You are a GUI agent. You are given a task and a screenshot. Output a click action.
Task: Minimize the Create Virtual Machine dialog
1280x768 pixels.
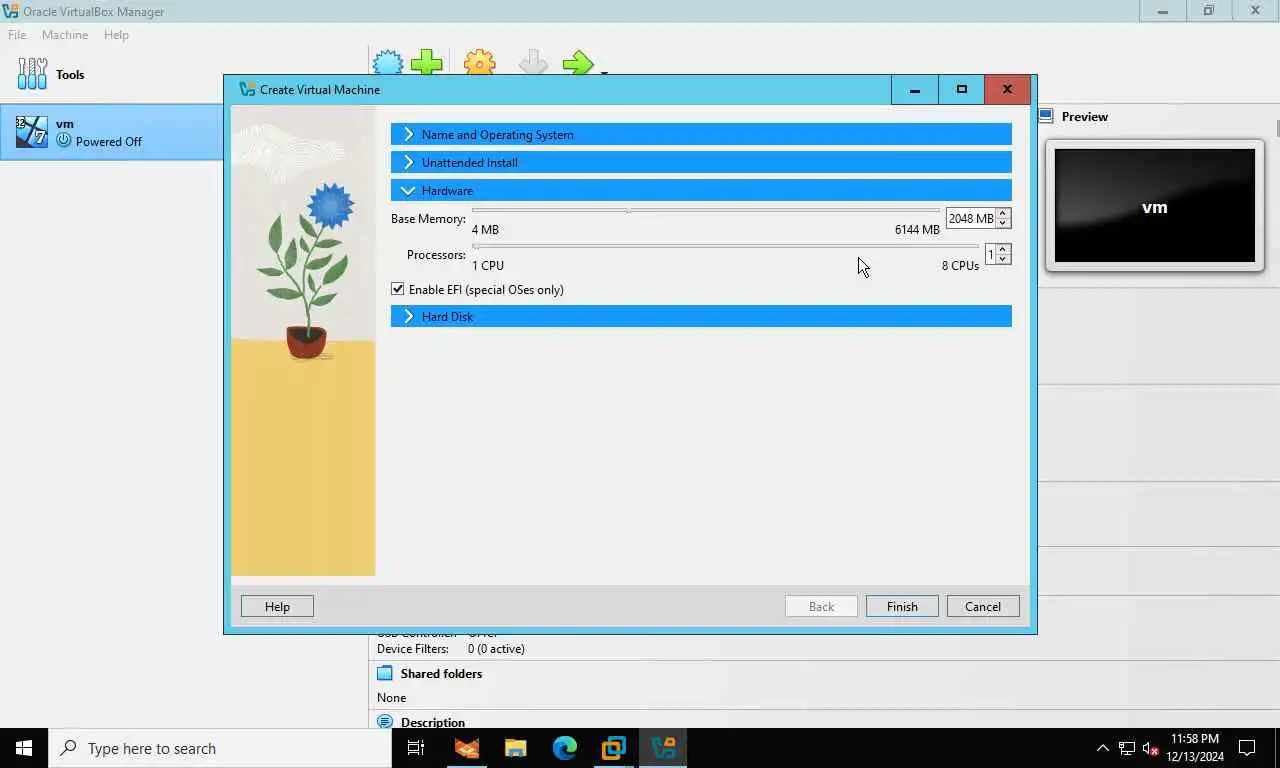(x=914, y=89)
